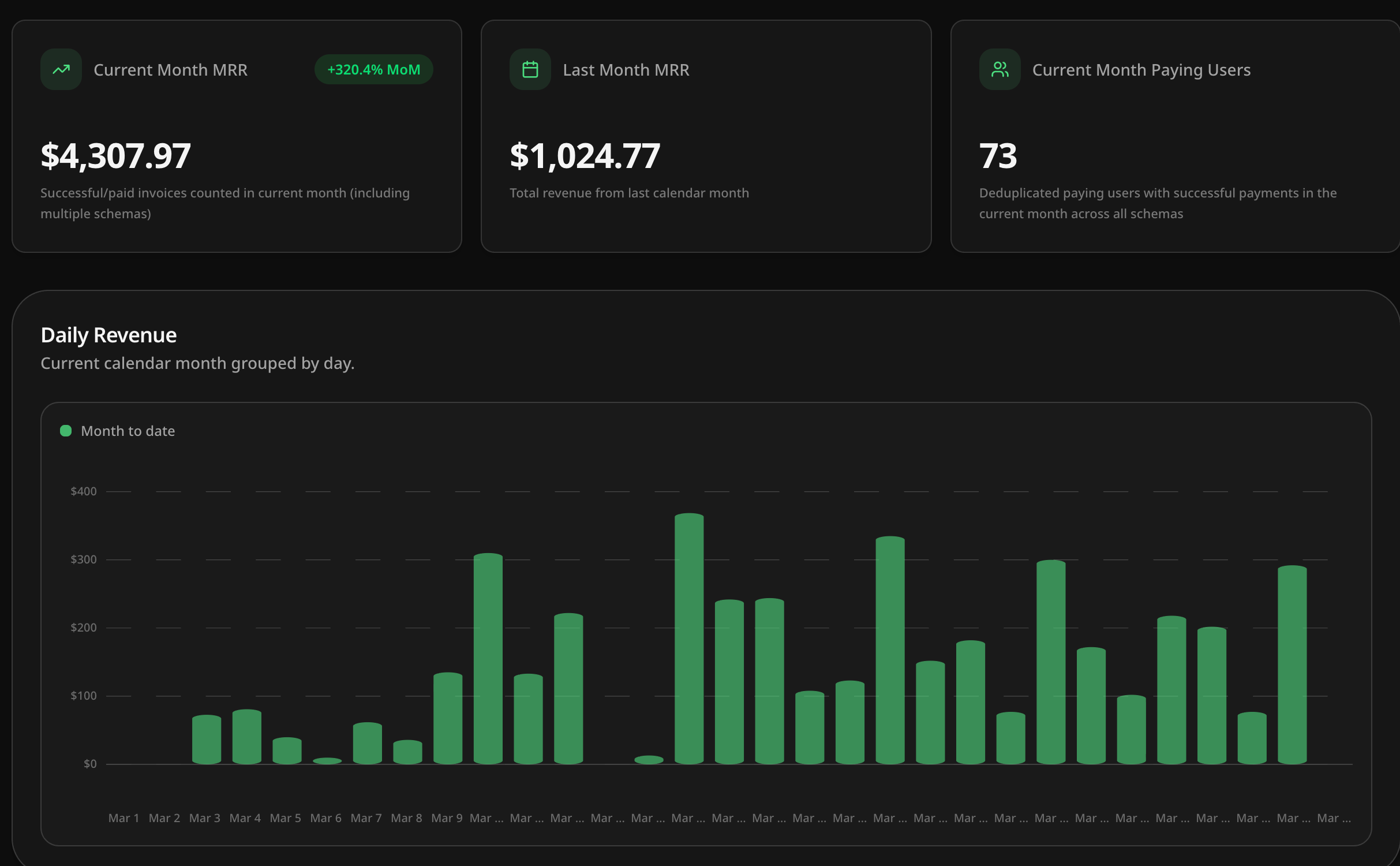Click the $400 y-axis label

tap(83, 491)
